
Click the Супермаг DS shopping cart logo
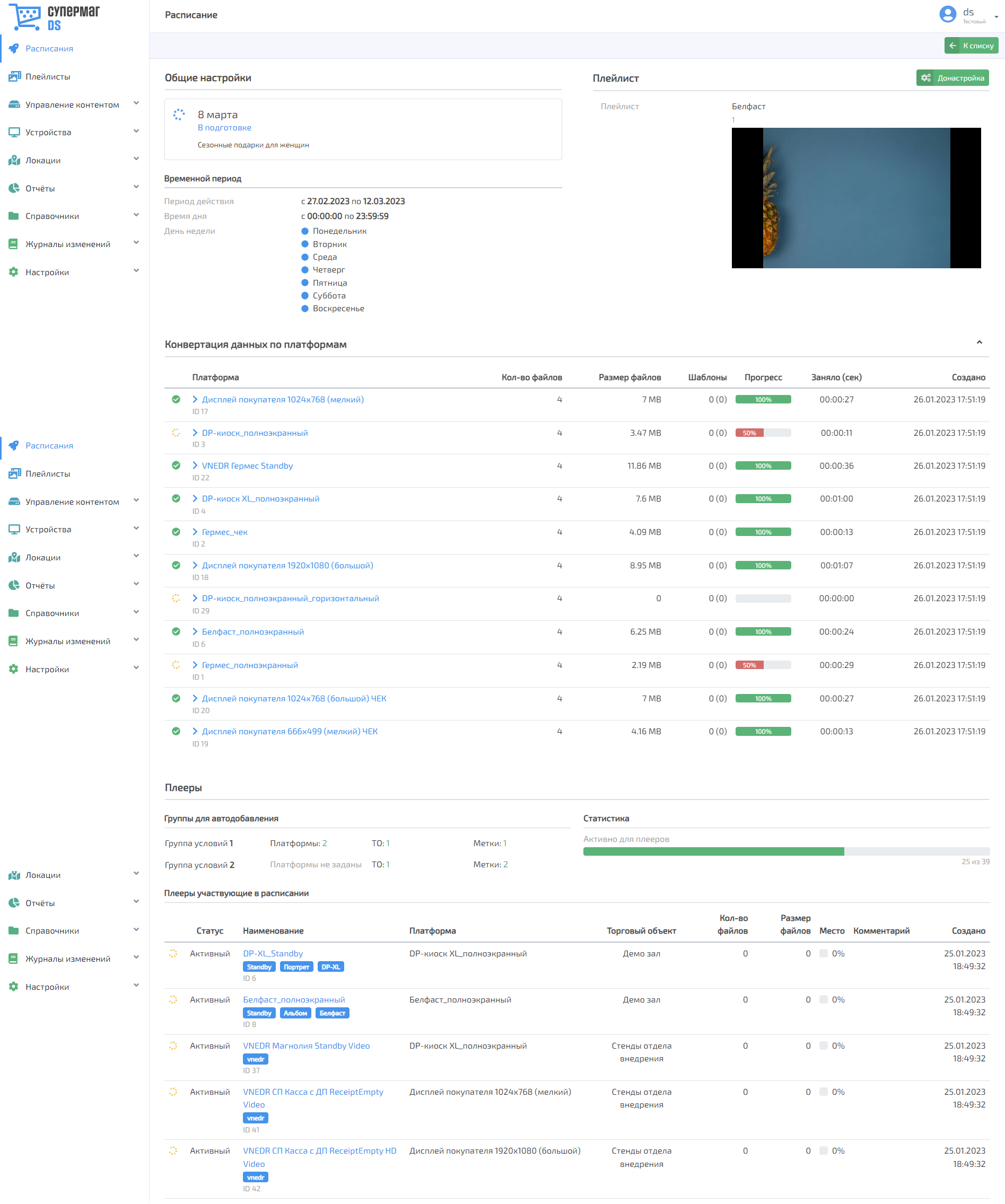tap(54, 16)
